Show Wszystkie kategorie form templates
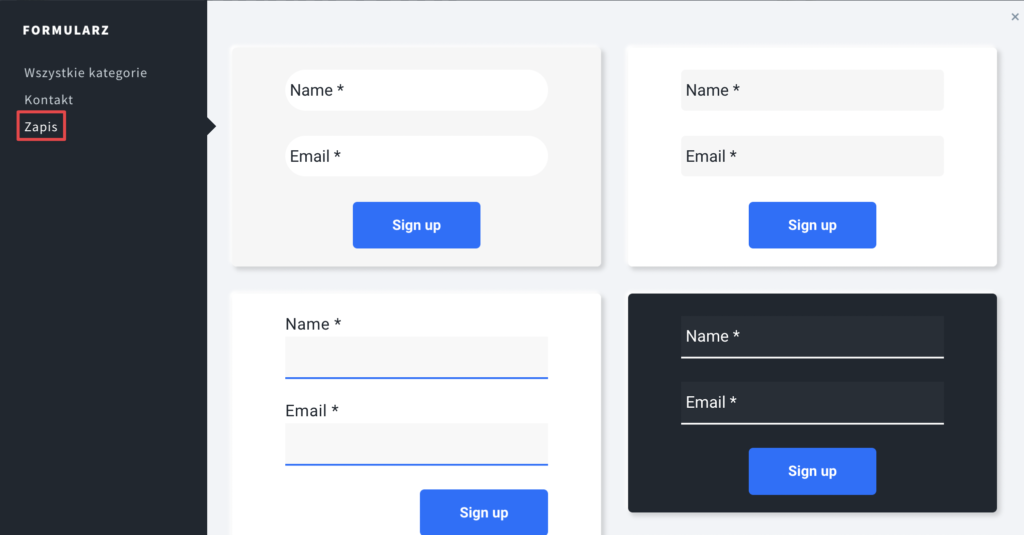Screen dimensions: 1024x535 point(86,73)
